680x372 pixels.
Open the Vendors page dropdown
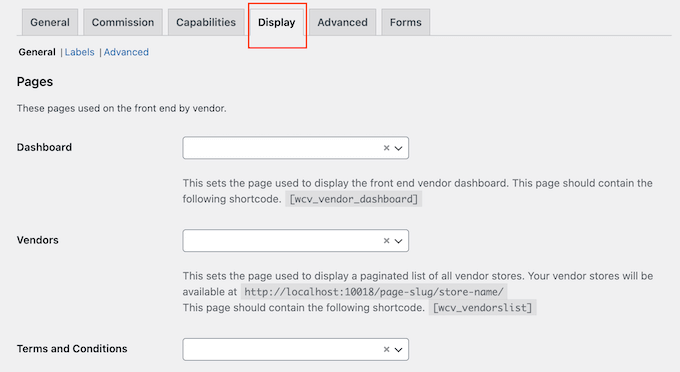click(295, 241)
